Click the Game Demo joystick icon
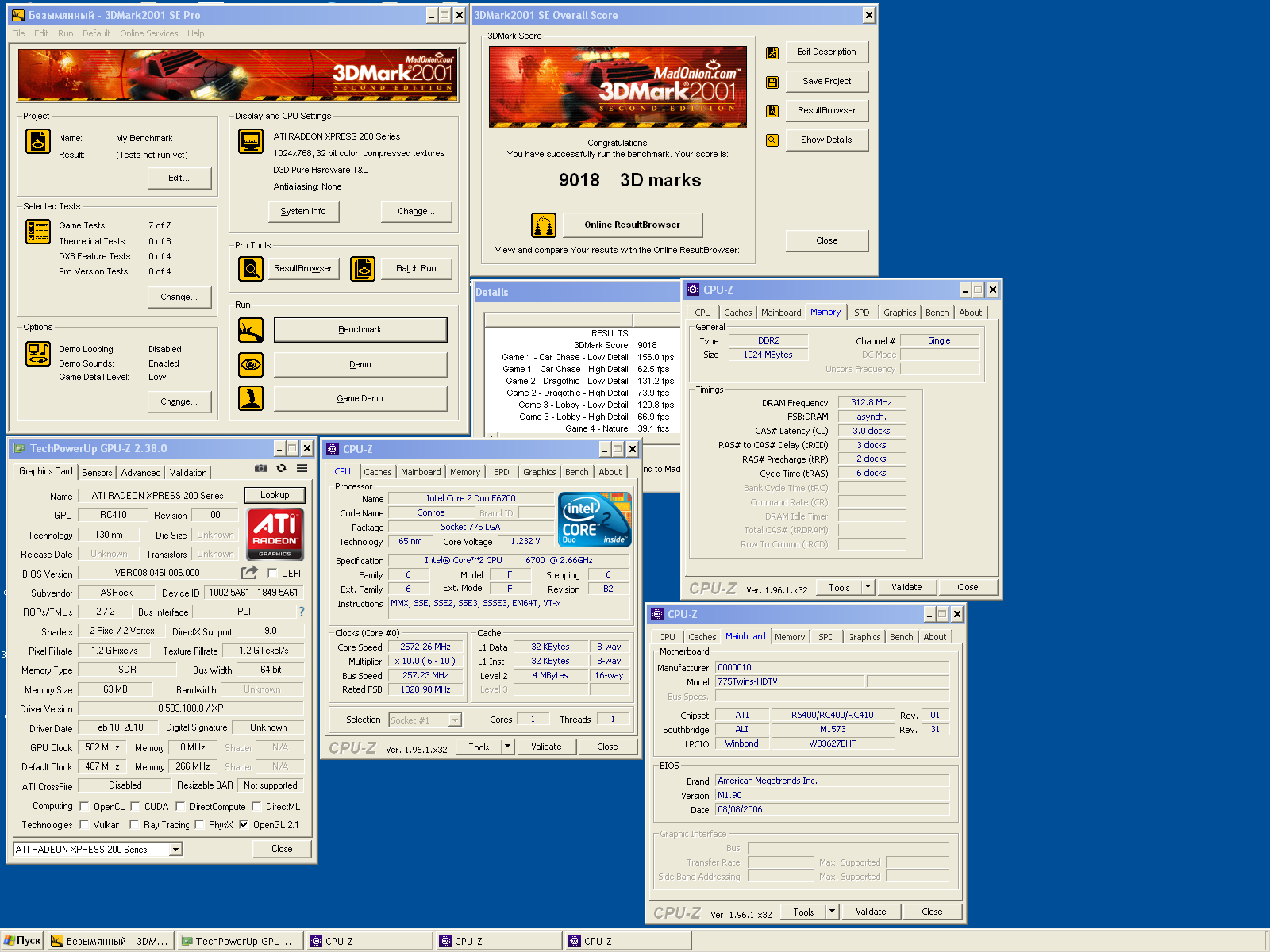This screenshot has width=1270, height=952. (251, 398)
